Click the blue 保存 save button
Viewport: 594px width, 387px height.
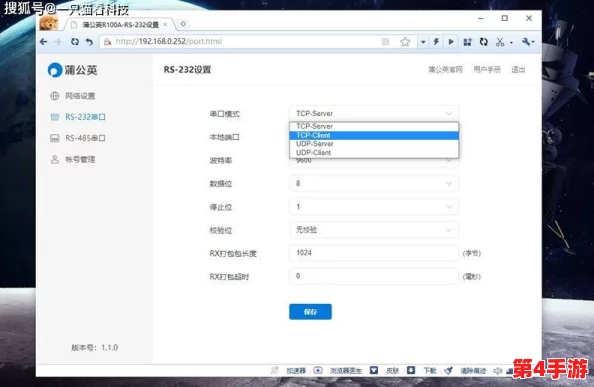click(310, 312)
